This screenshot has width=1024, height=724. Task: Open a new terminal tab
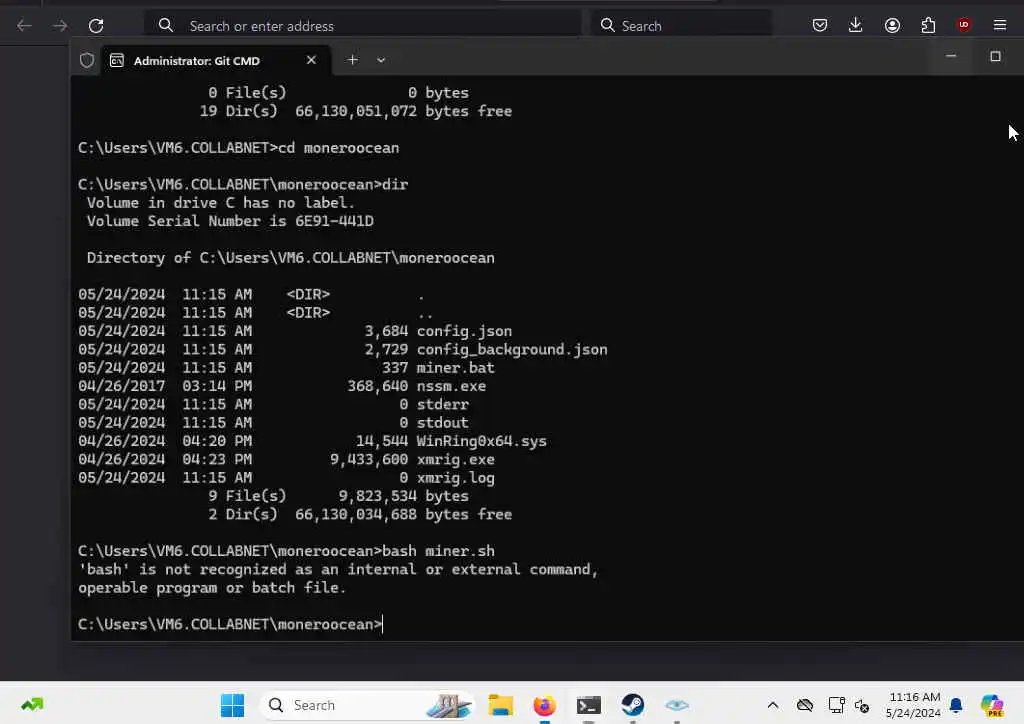(x=353, y=60)
